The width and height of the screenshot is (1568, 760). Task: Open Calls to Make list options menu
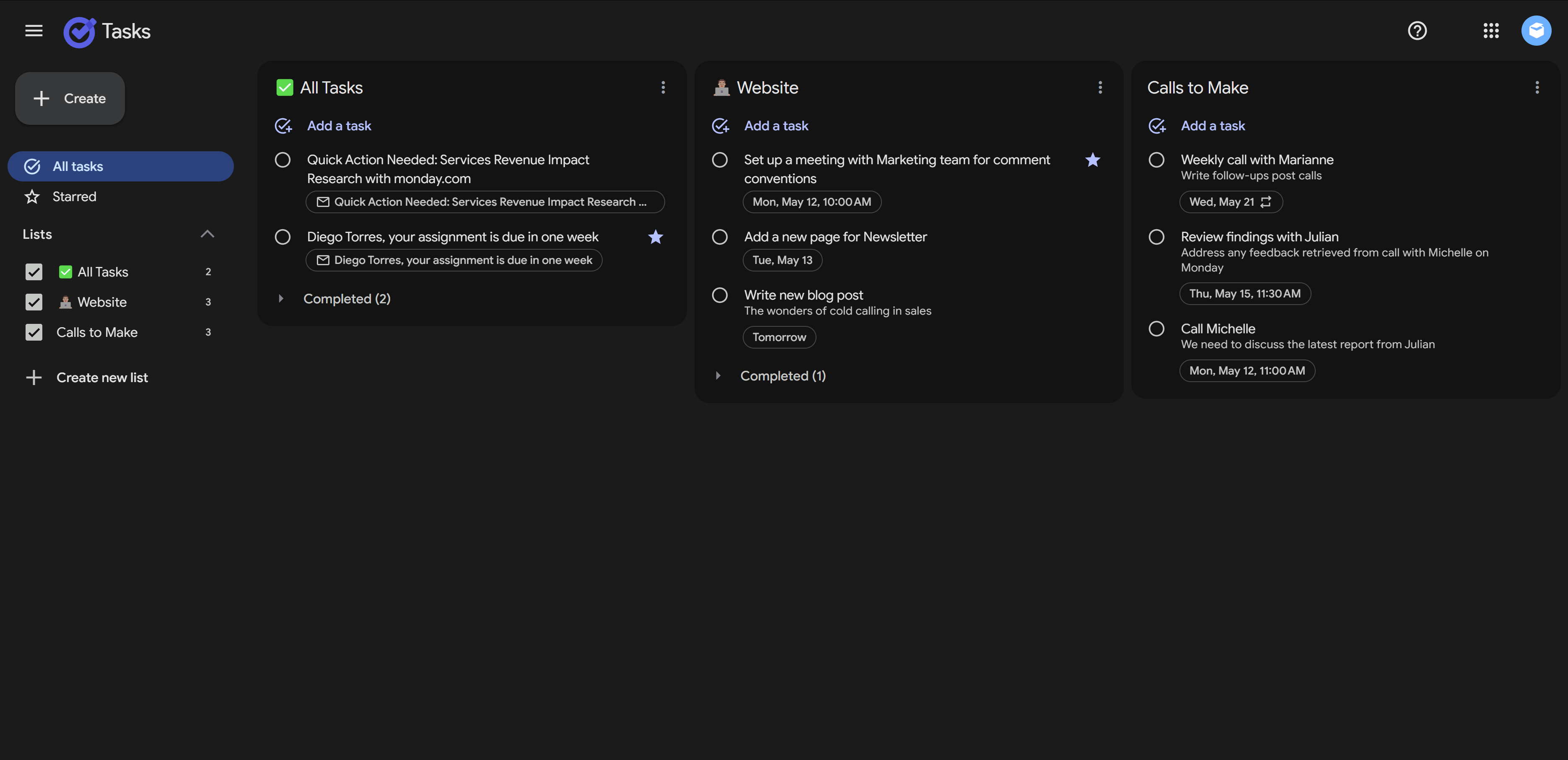coord(1537,88)
